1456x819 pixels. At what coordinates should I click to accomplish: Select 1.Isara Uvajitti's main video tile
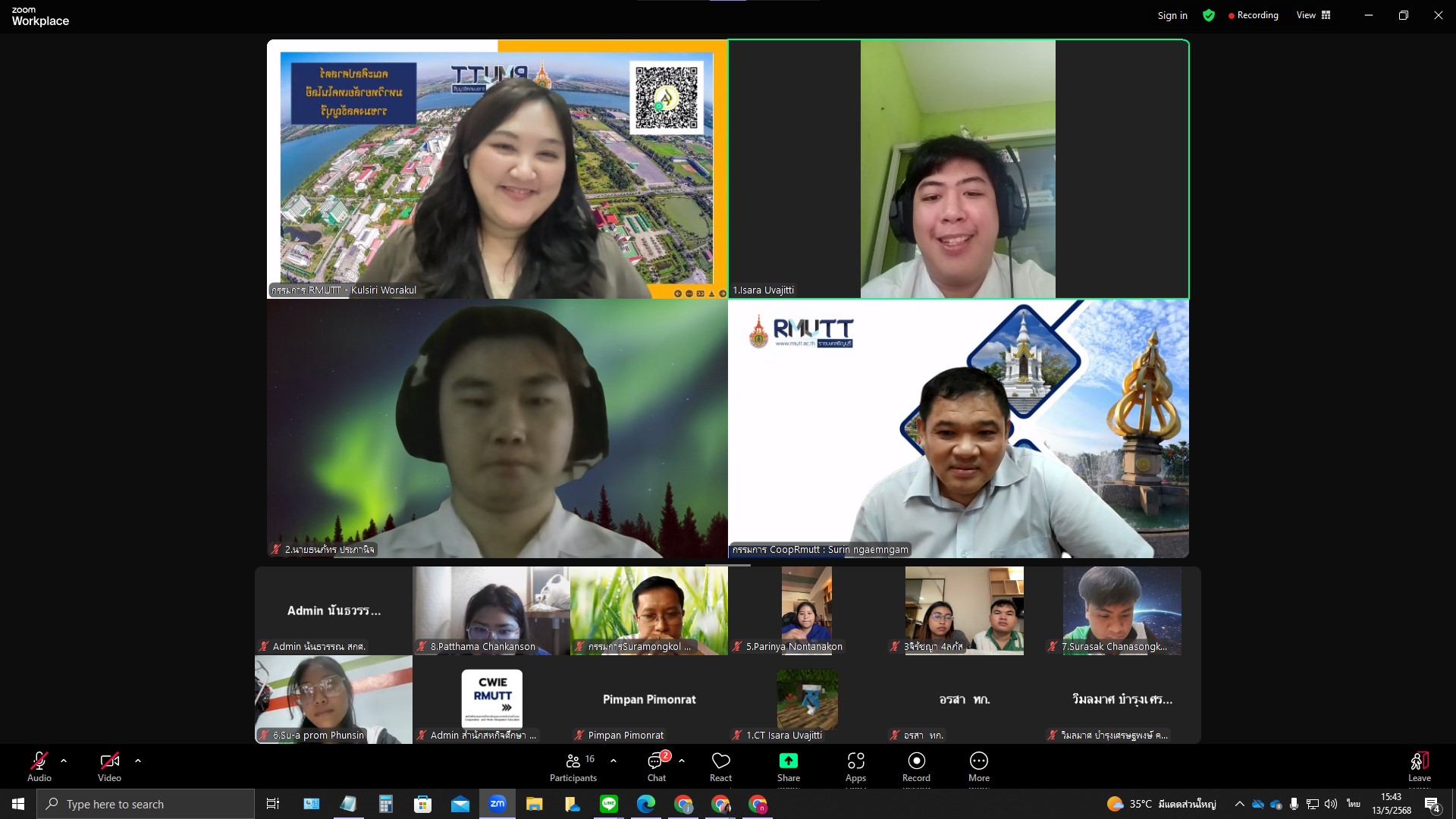tap(959, 169)
